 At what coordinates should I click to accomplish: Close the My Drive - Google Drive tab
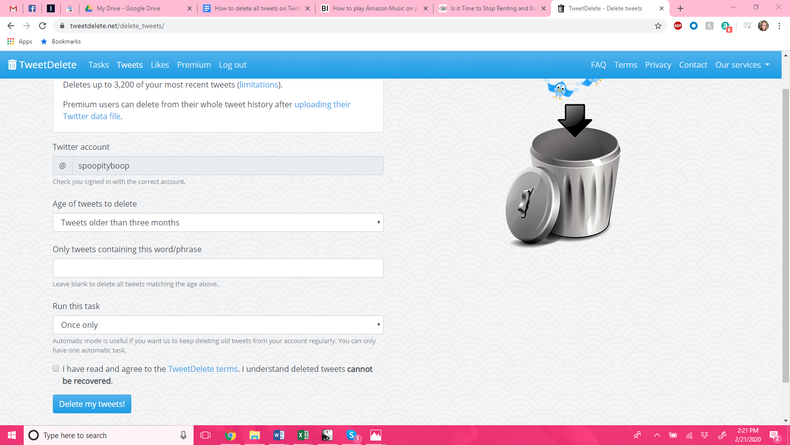click(x=189, y=9)
